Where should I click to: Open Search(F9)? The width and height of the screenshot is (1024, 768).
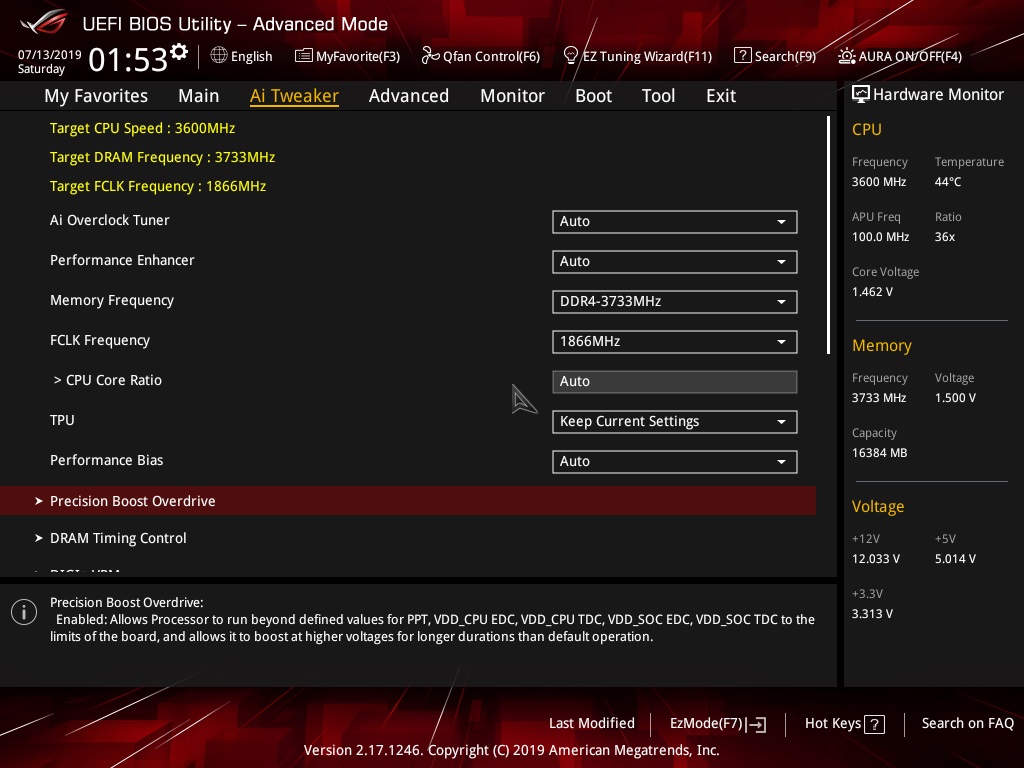click(775, 56)
